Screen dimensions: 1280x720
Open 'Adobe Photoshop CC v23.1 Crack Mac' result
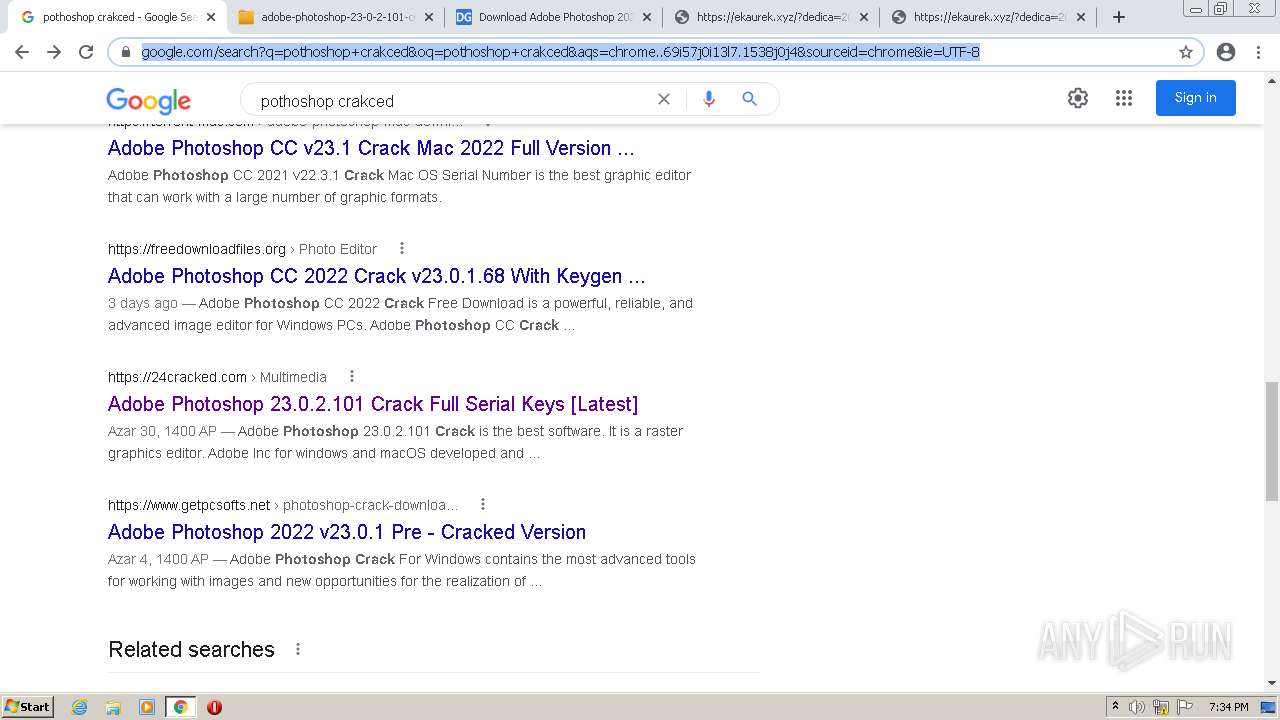point(371,148)
